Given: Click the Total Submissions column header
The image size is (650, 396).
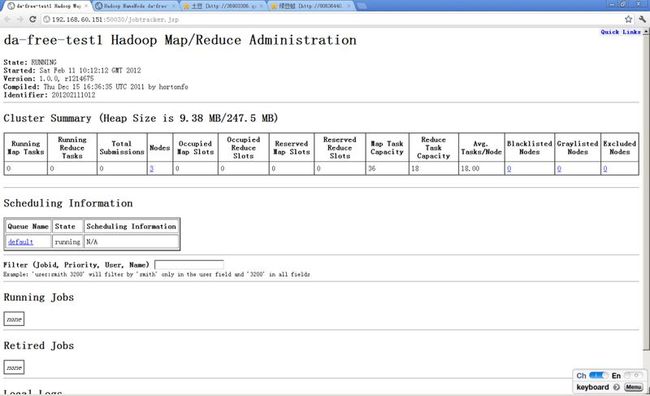Looking at the screenshot, I should (x=122, y=148).
